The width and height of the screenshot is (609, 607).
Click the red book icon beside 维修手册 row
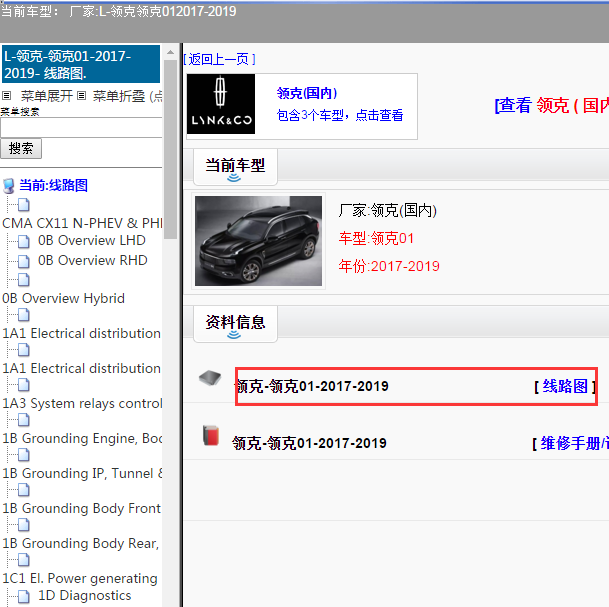211,435
